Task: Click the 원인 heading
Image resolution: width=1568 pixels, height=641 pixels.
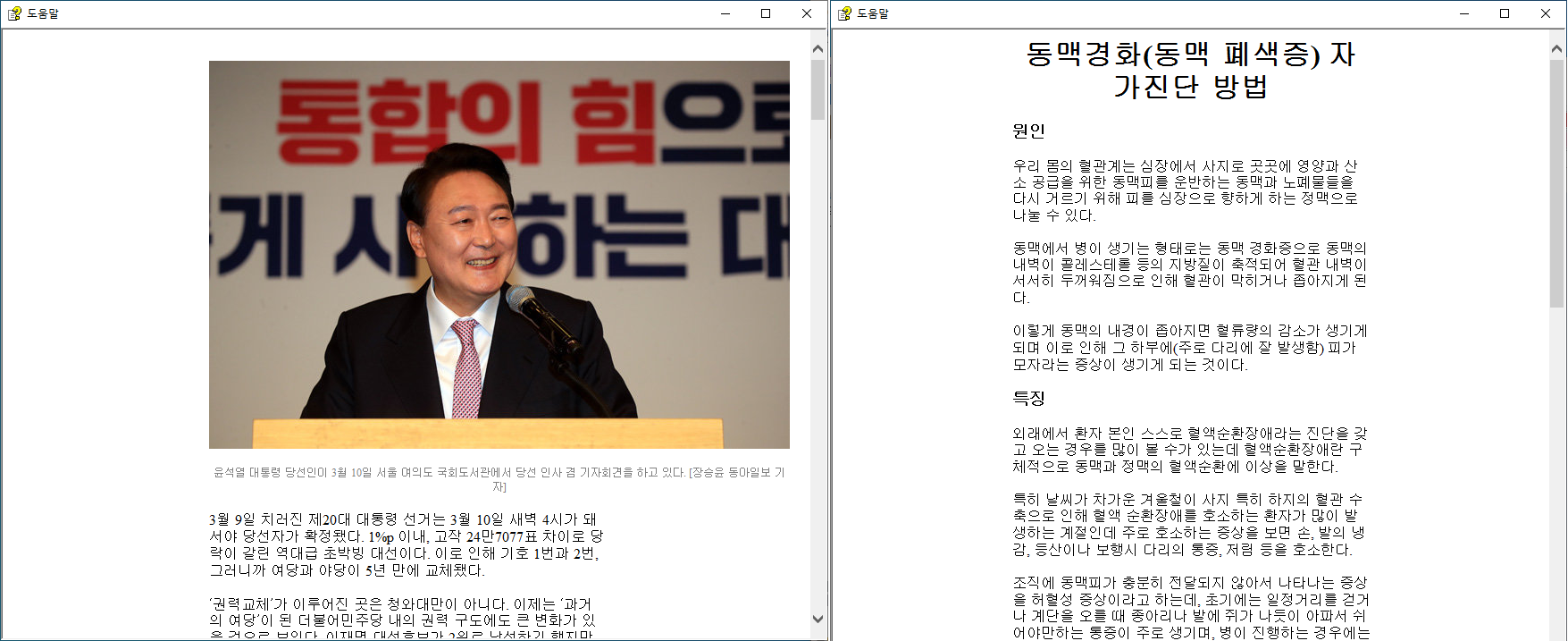Action: 1028,131
